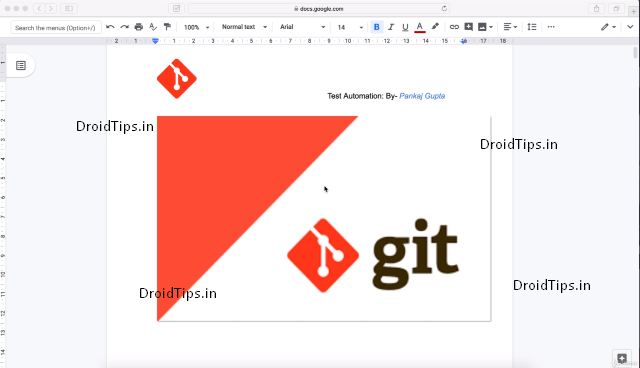This screenshot has width=640, height=368.
Task: Go back in Safari
Action: (x=39, y=8)
